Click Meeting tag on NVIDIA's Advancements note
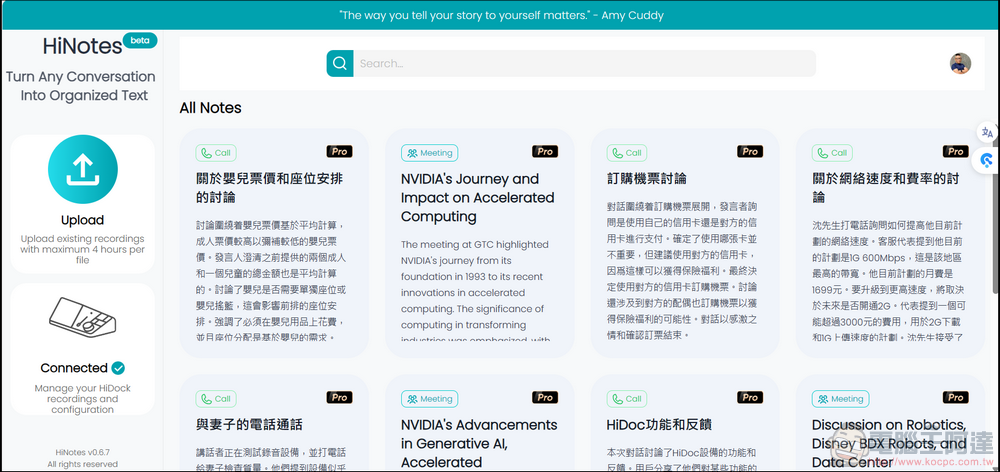 pyautogui.click(x=429, y=399)
